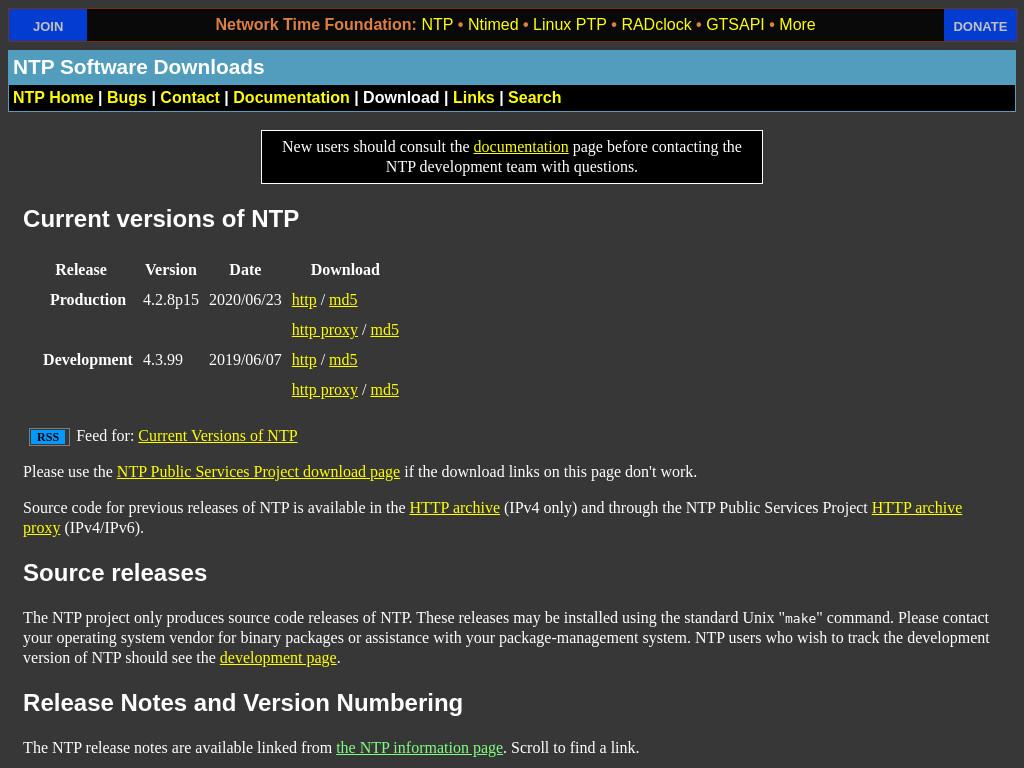Open the NTP link in the foundation bar

[x=437, y=25]
